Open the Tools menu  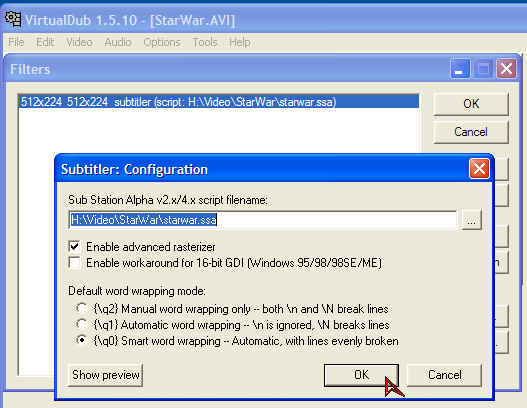point(205,42)
